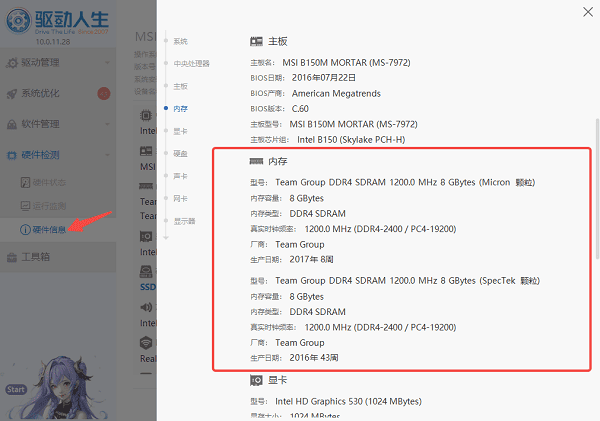Click the Start button on mascot
600x421 pixels.
point(15,389)
